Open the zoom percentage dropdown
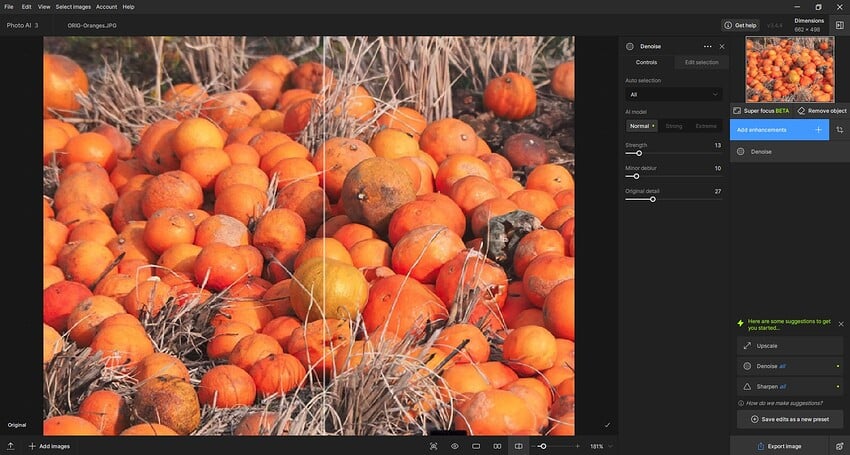This screenshot has width=850, height=455. [x=601, y=446]
